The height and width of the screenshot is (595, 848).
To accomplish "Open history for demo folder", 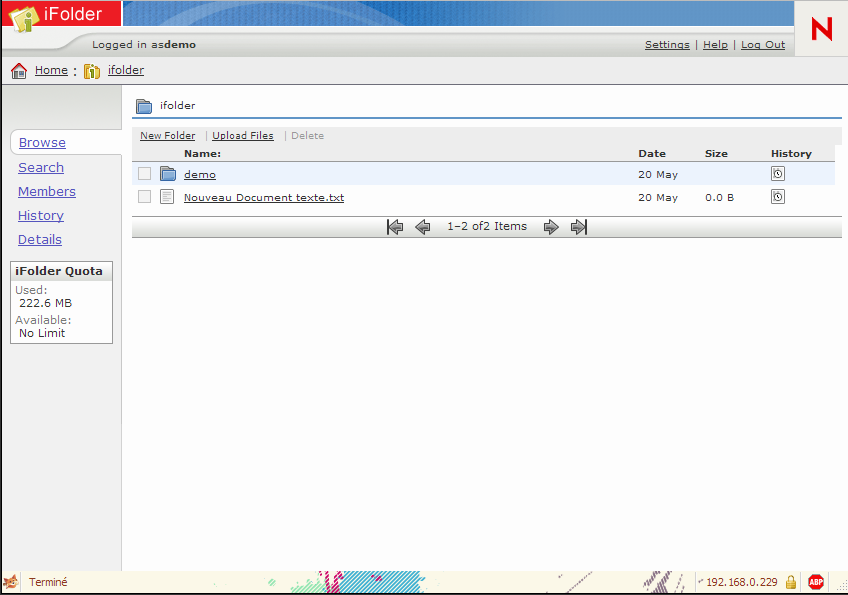I will 778,174.
